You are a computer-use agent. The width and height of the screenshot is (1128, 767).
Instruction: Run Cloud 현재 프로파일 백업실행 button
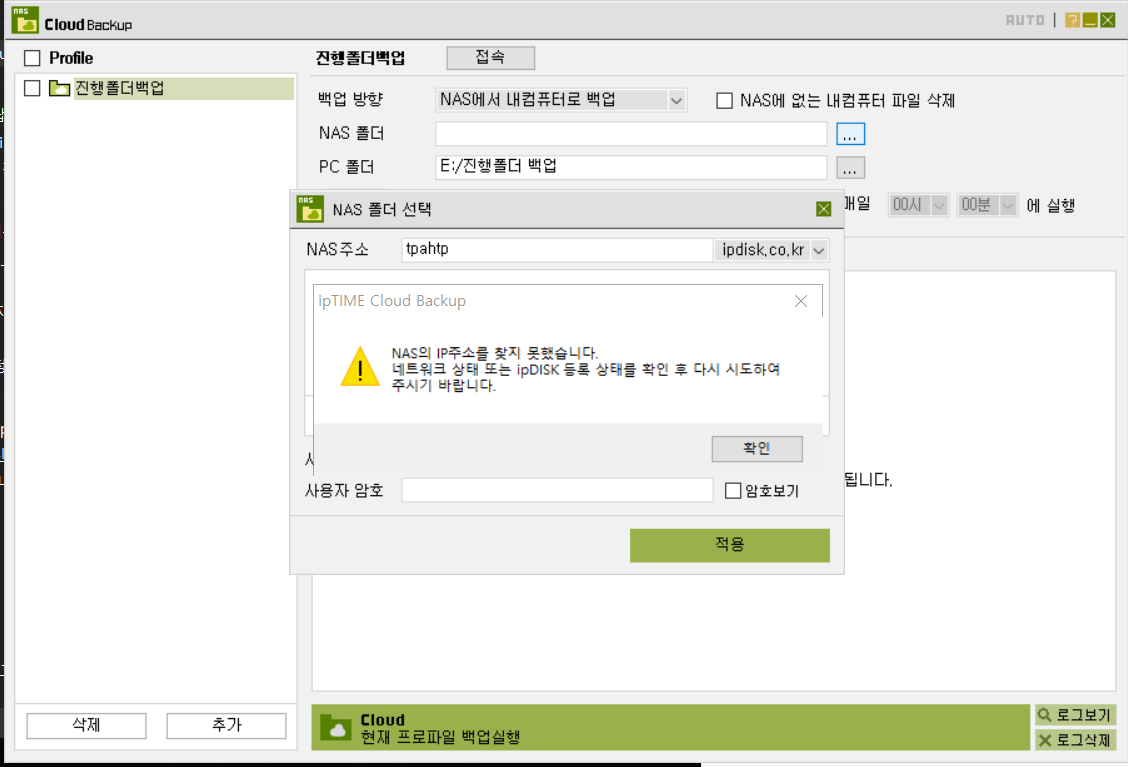(670, 727)
